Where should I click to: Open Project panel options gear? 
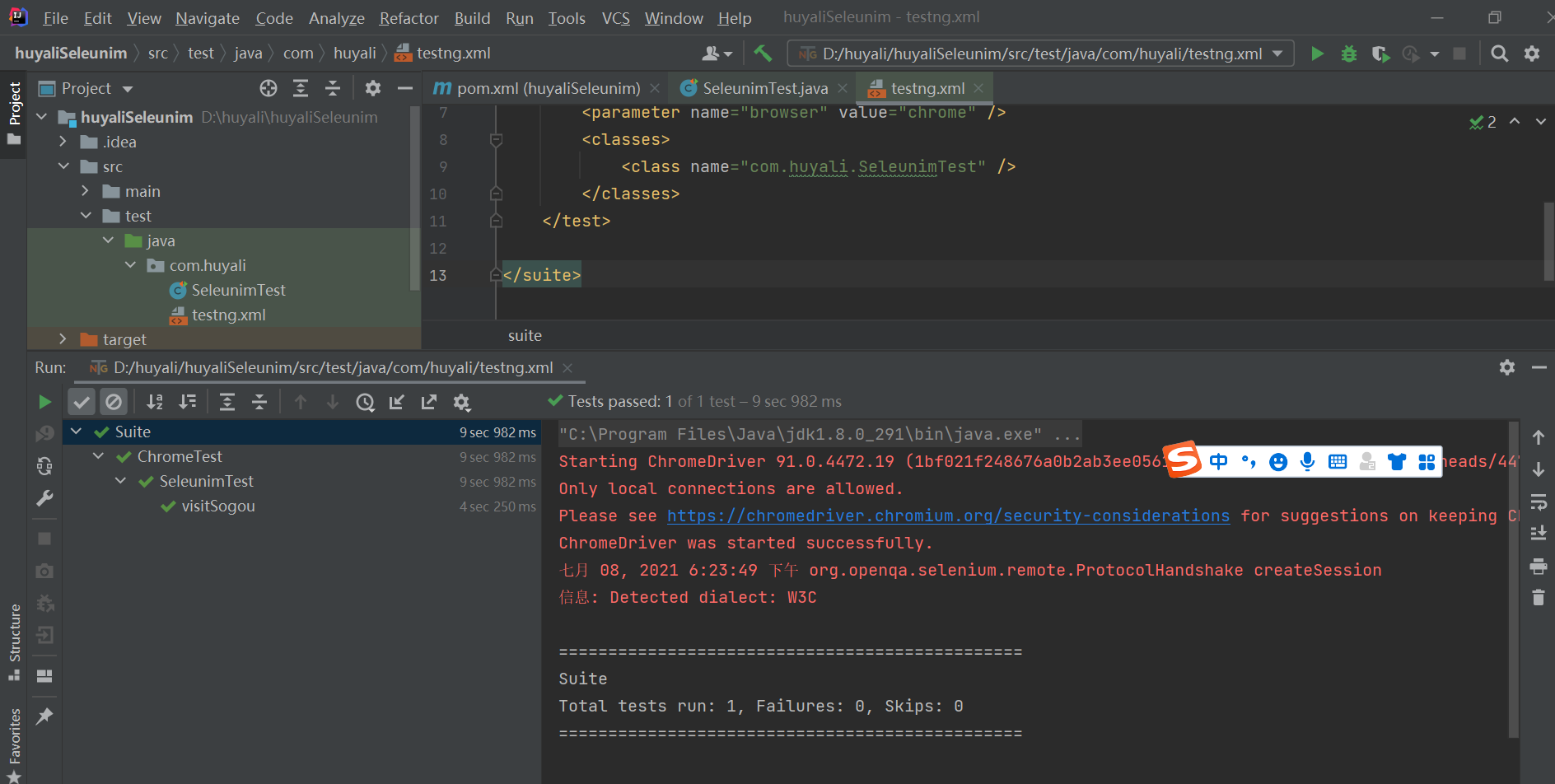coord(373,88)
